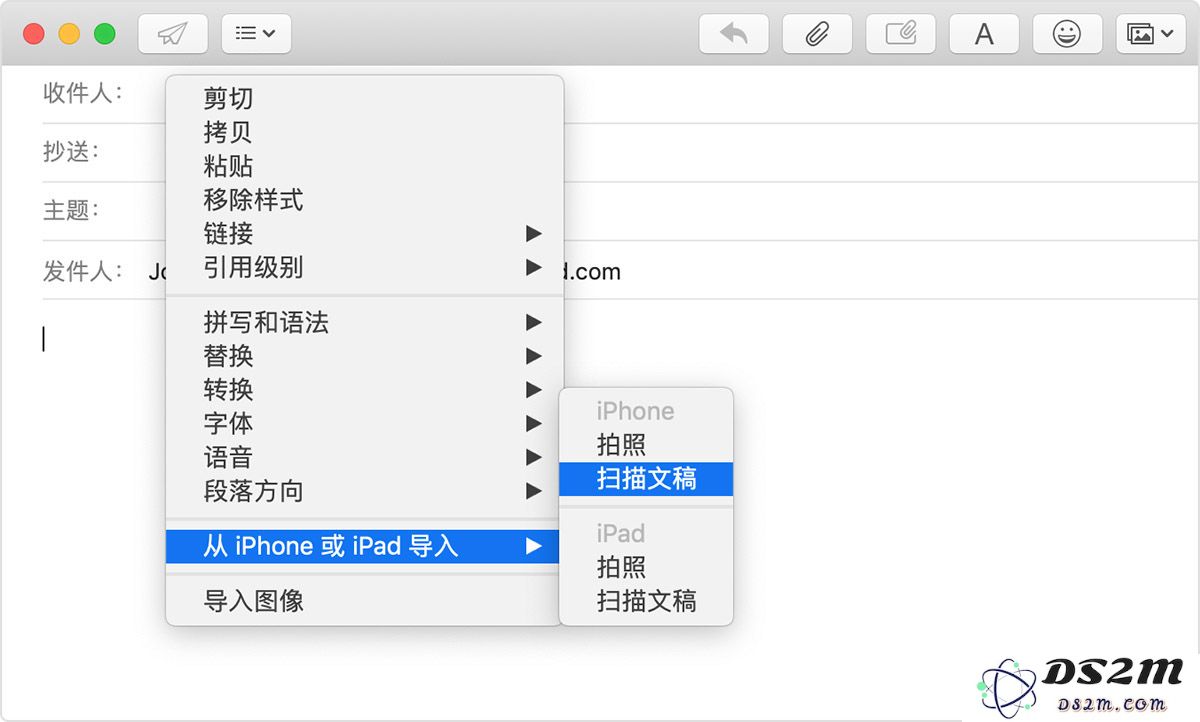The image size is (1200, 722).
Task: Click the red close window button
Action: (34, 34)
